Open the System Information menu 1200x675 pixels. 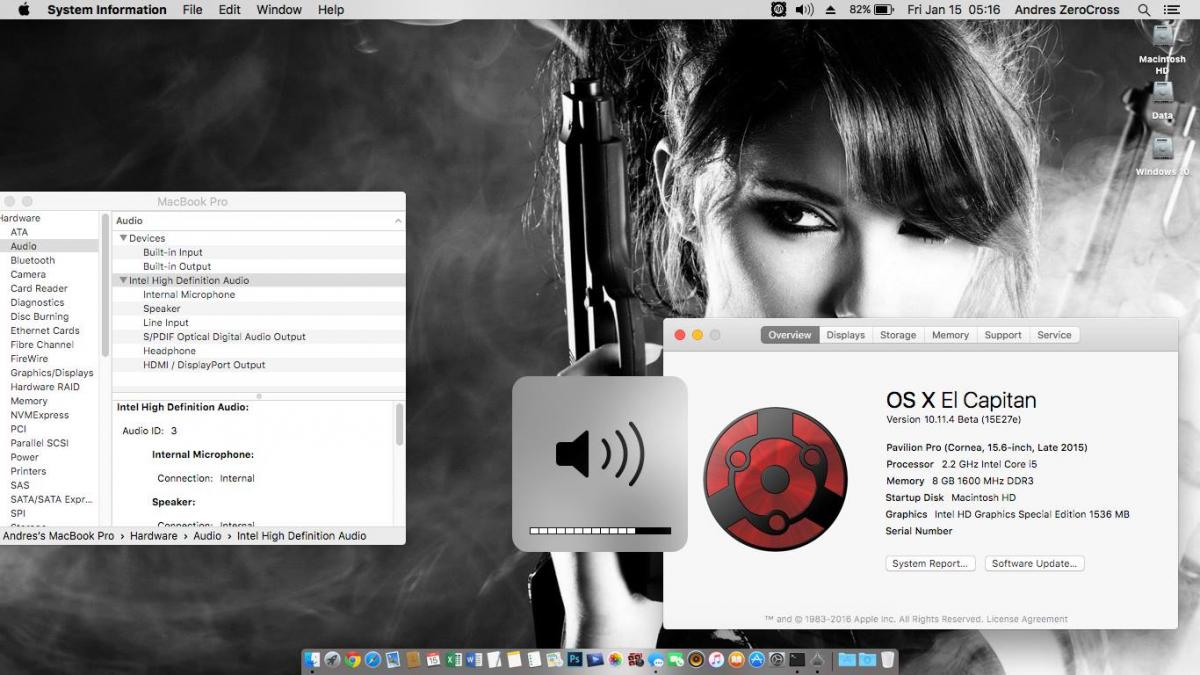[107, 9]
